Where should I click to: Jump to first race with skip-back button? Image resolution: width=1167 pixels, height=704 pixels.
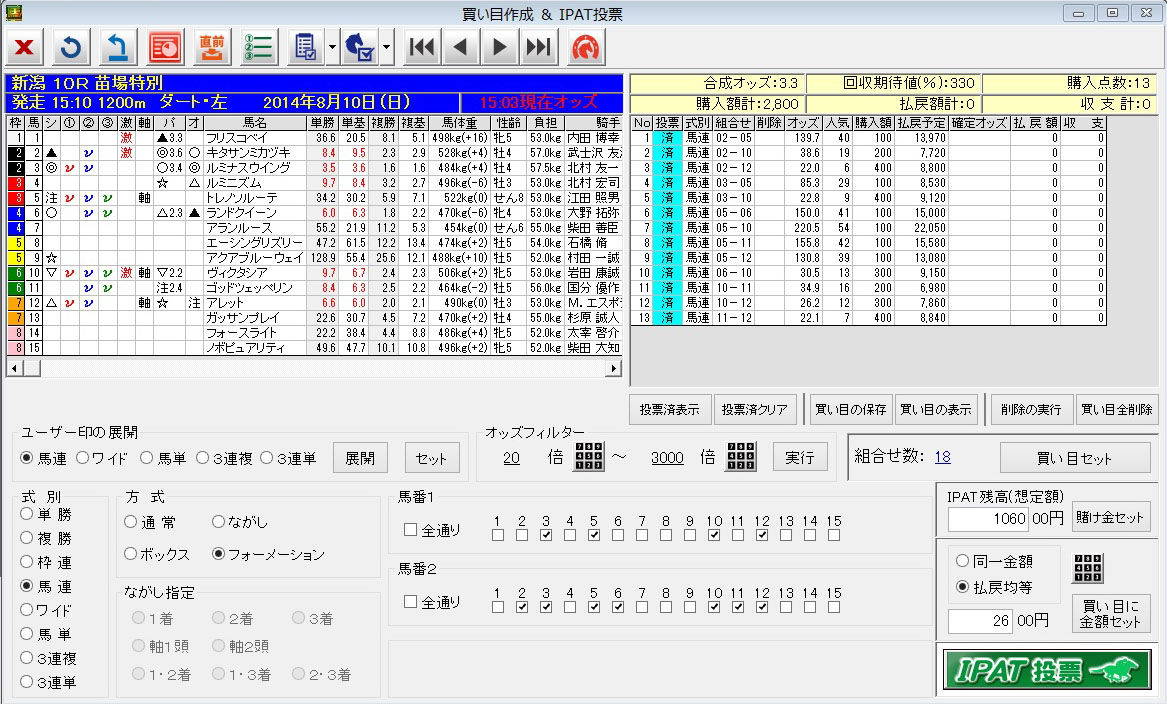[x=421, y=48]
